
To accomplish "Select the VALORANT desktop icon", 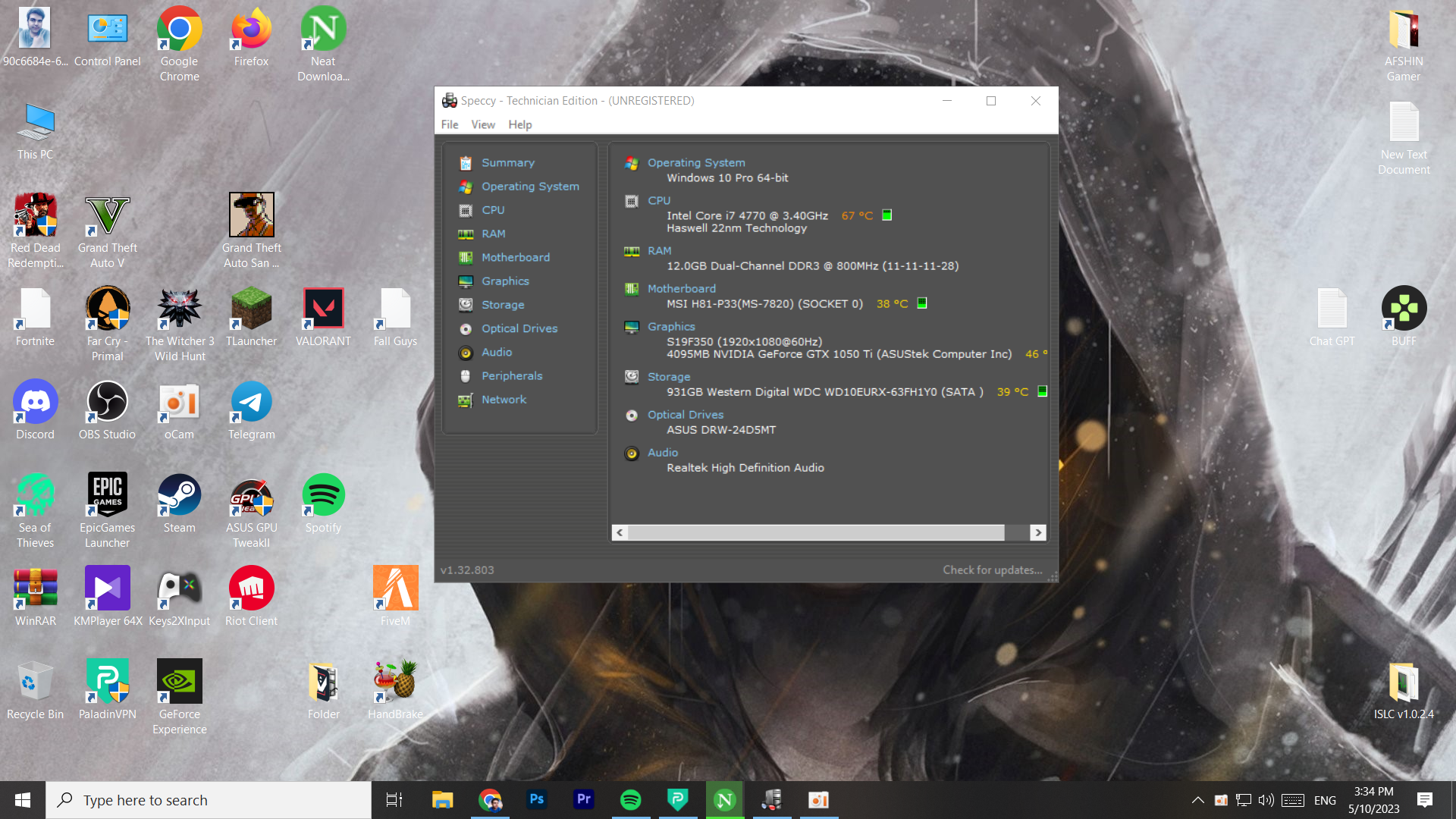I will (x=323, y=316).
